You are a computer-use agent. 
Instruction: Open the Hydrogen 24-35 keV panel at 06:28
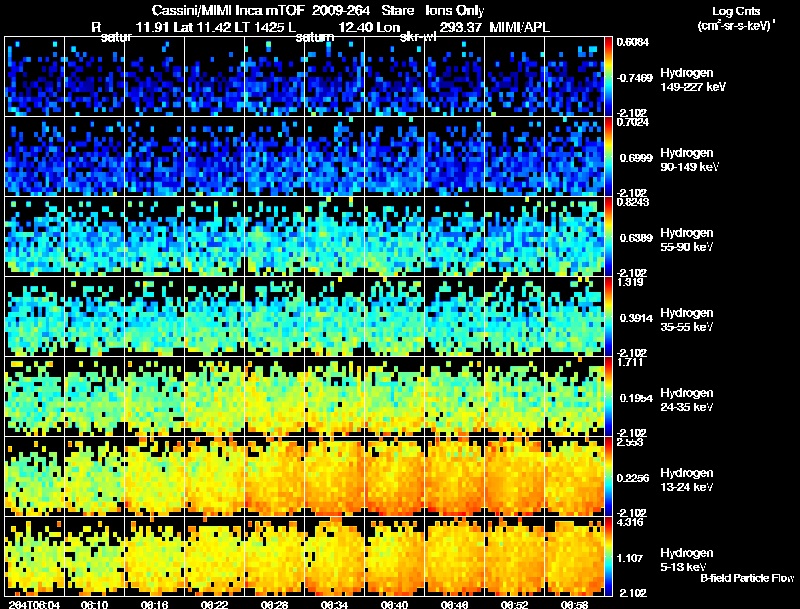click(274, 397)
